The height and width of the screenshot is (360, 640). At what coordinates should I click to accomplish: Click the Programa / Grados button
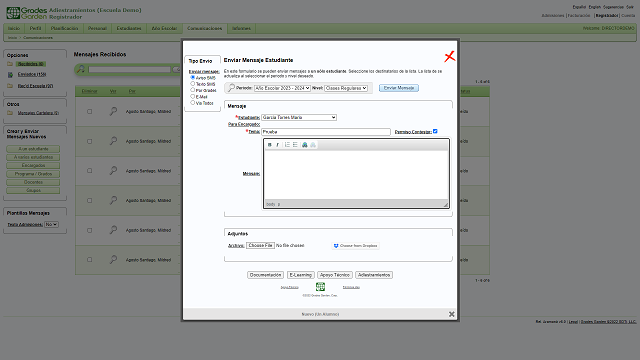(33, 174)
